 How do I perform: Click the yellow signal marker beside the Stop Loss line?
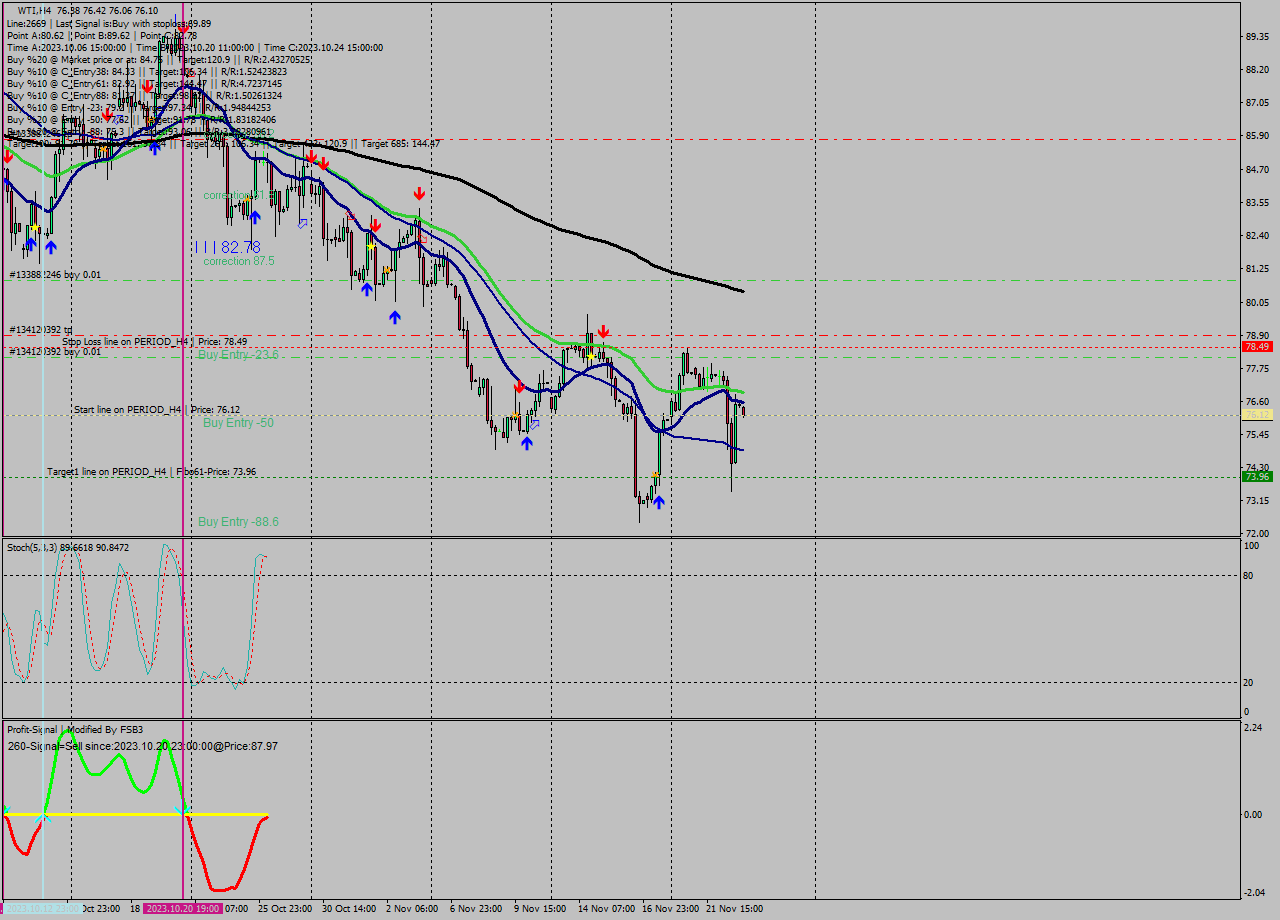[591, 356]
